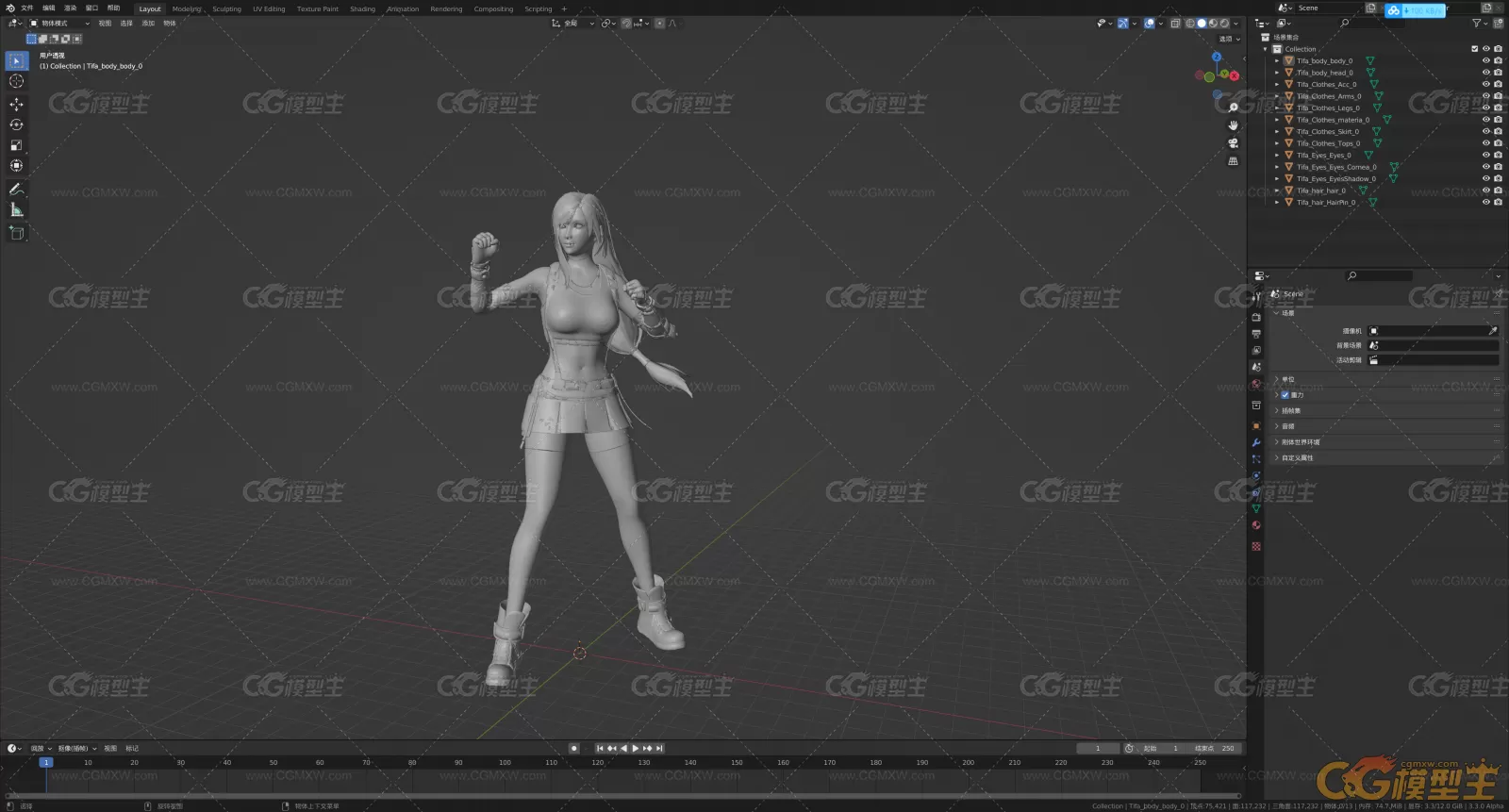The height and width of the screenshot is (812, 1509).
Task: Open the Object properties tab
Action: coord(1256,426)
